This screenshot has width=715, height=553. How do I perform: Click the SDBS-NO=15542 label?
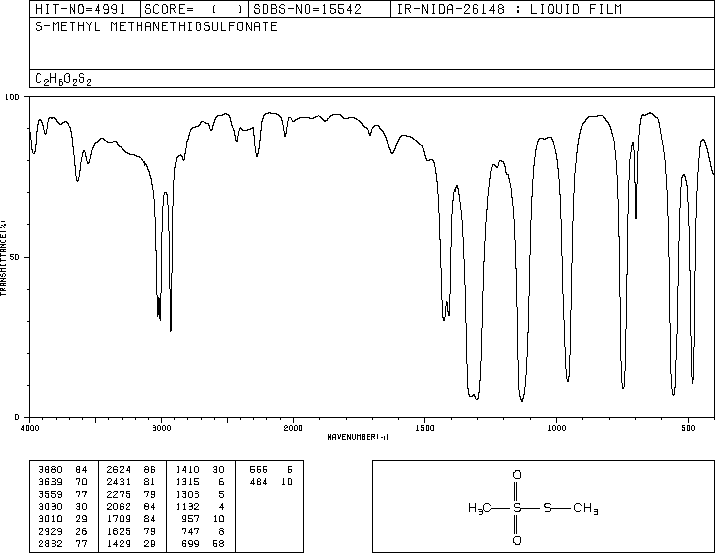pyautogui.click(x=307, y=9)
